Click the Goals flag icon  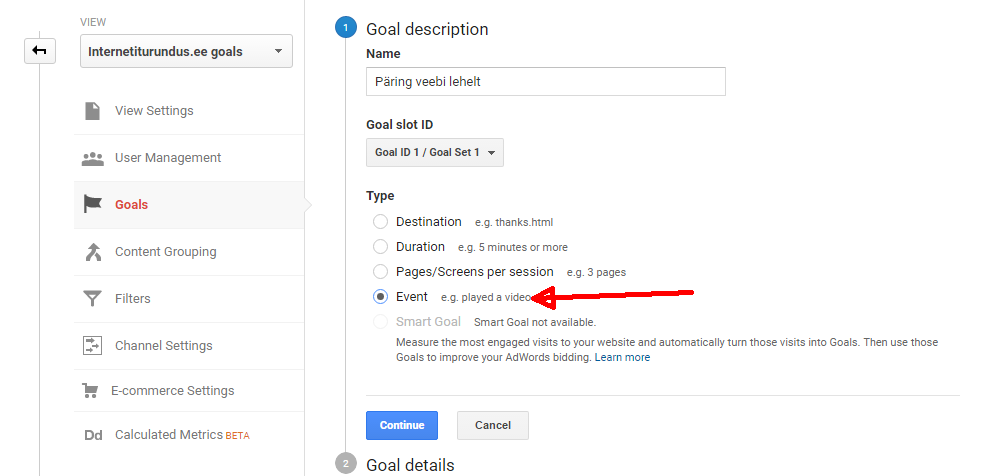[x=92, y=205]
